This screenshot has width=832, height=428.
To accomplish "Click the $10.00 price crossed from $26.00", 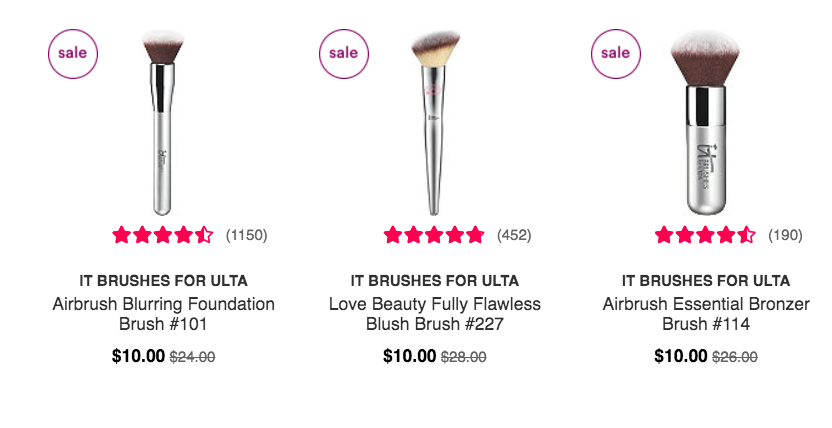I will pos(681,356).
